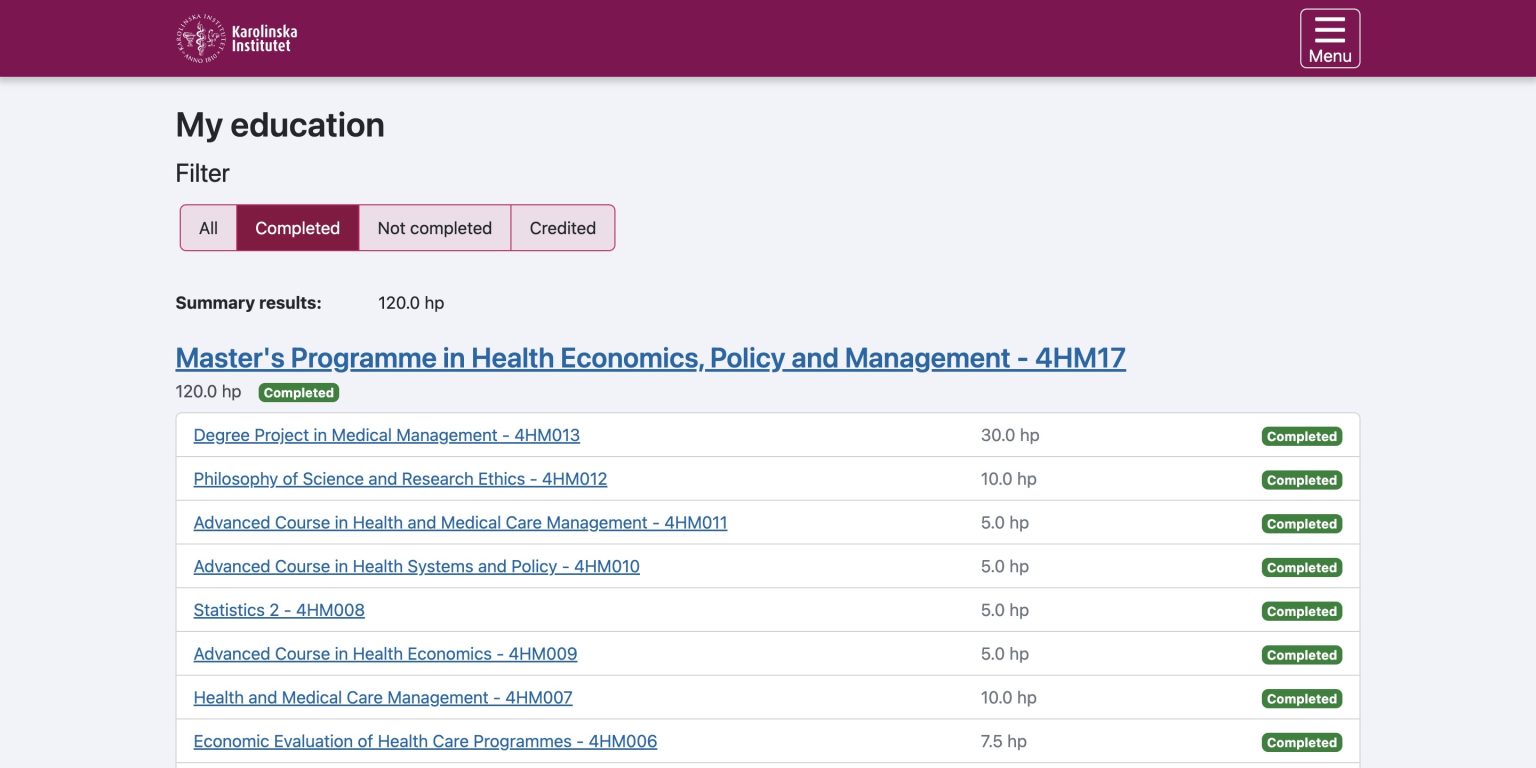Open the hamburger Menu button
The width and height of the screenshot is (1536, 768).
pos(1329,39)
